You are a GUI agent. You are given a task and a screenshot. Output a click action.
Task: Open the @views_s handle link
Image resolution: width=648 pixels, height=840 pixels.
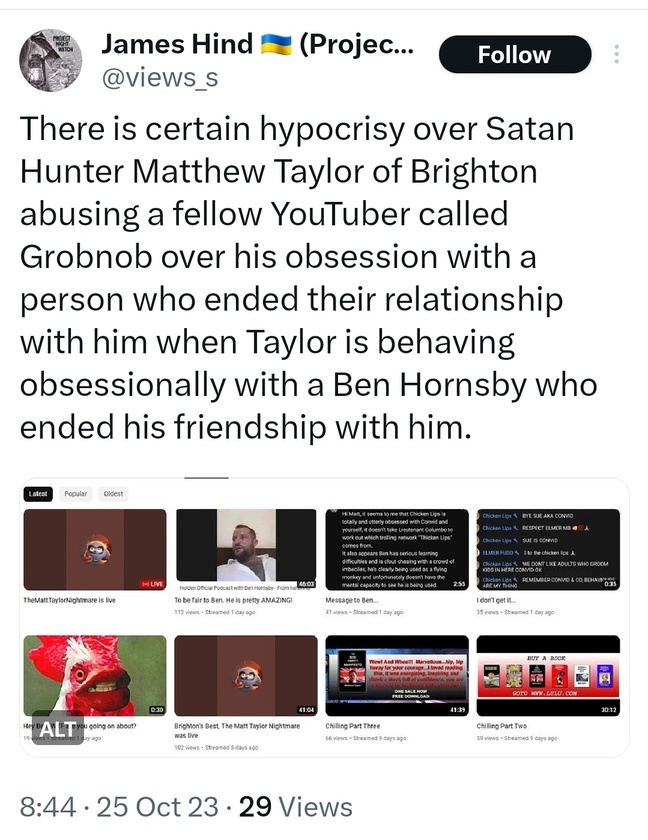(x=160, y=78)
